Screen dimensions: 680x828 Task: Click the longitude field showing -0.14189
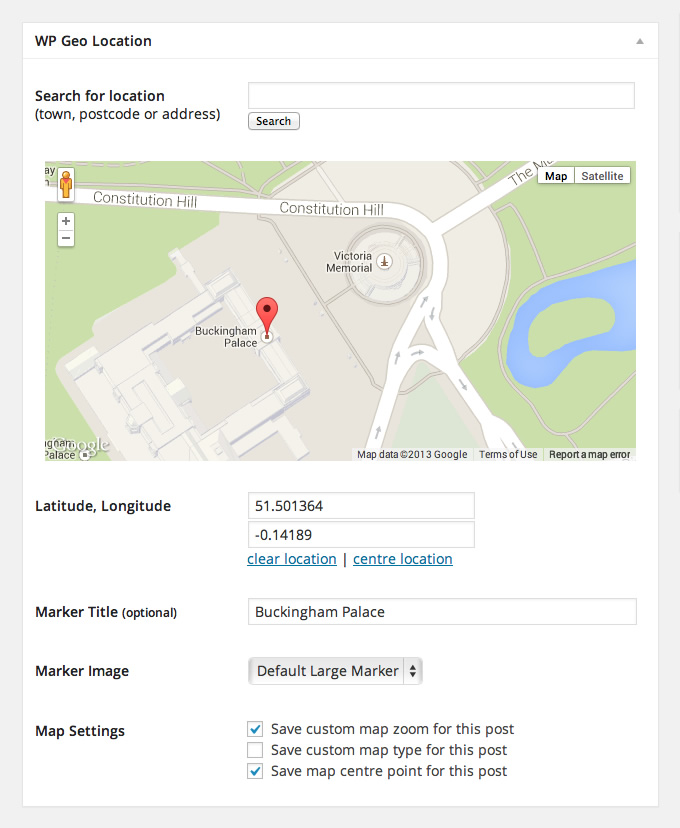coord(361,535)
